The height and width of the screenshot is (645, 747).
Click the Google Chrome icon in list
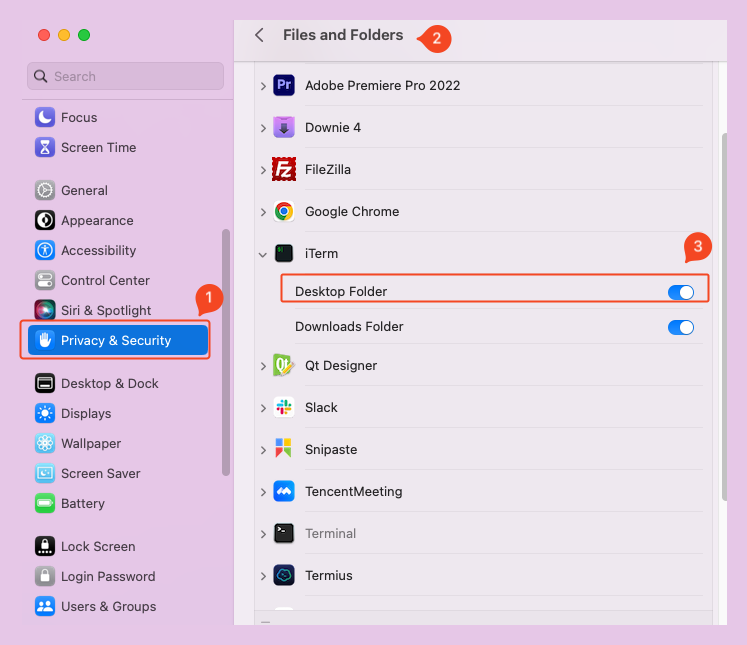click(x=284, y=212)
